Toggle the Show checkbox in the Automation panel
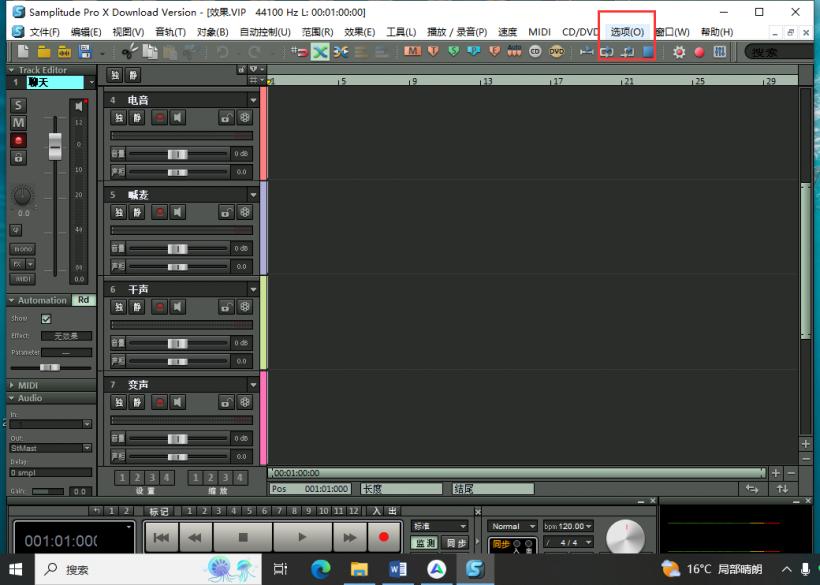Screen dimensions: 820x585 [45, 318]
